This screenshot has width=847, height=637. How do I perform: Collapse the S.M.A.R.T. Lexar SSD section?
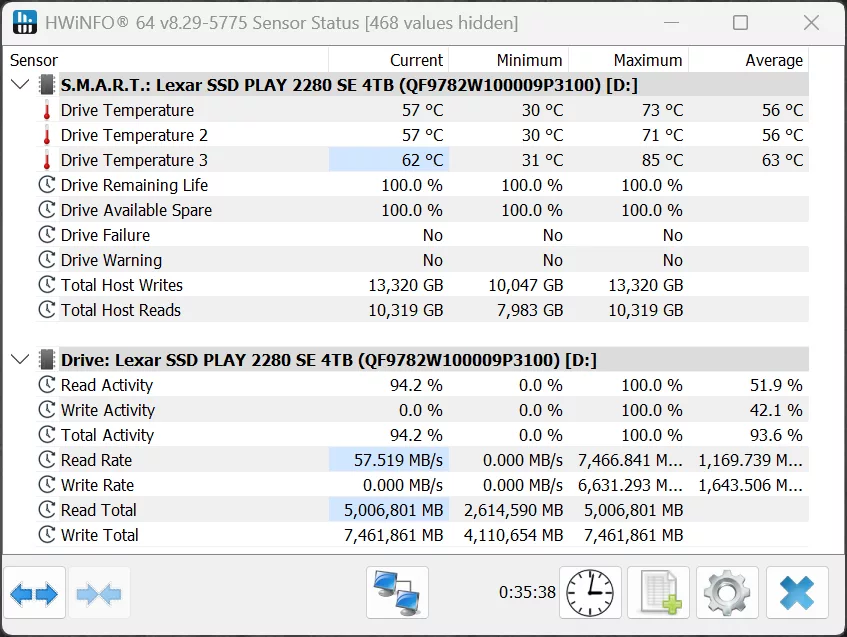click(x=20, y=84)
